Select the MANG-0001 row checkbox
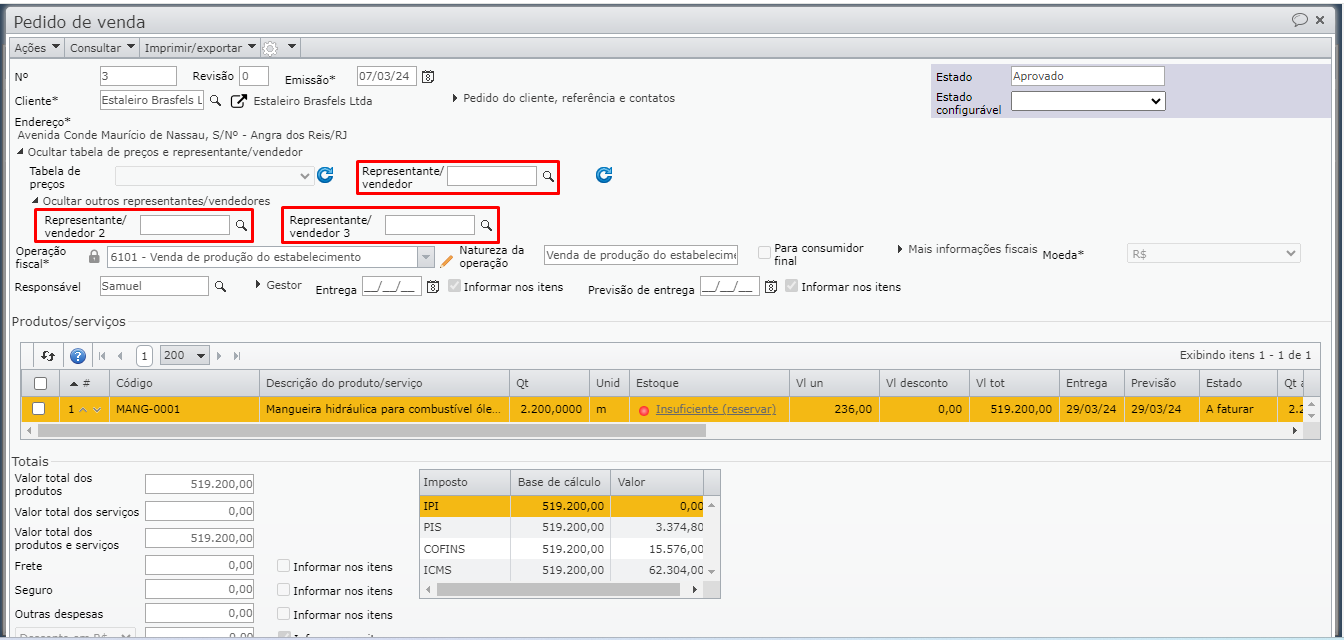The image size is (1344, 640). [39, 409]
